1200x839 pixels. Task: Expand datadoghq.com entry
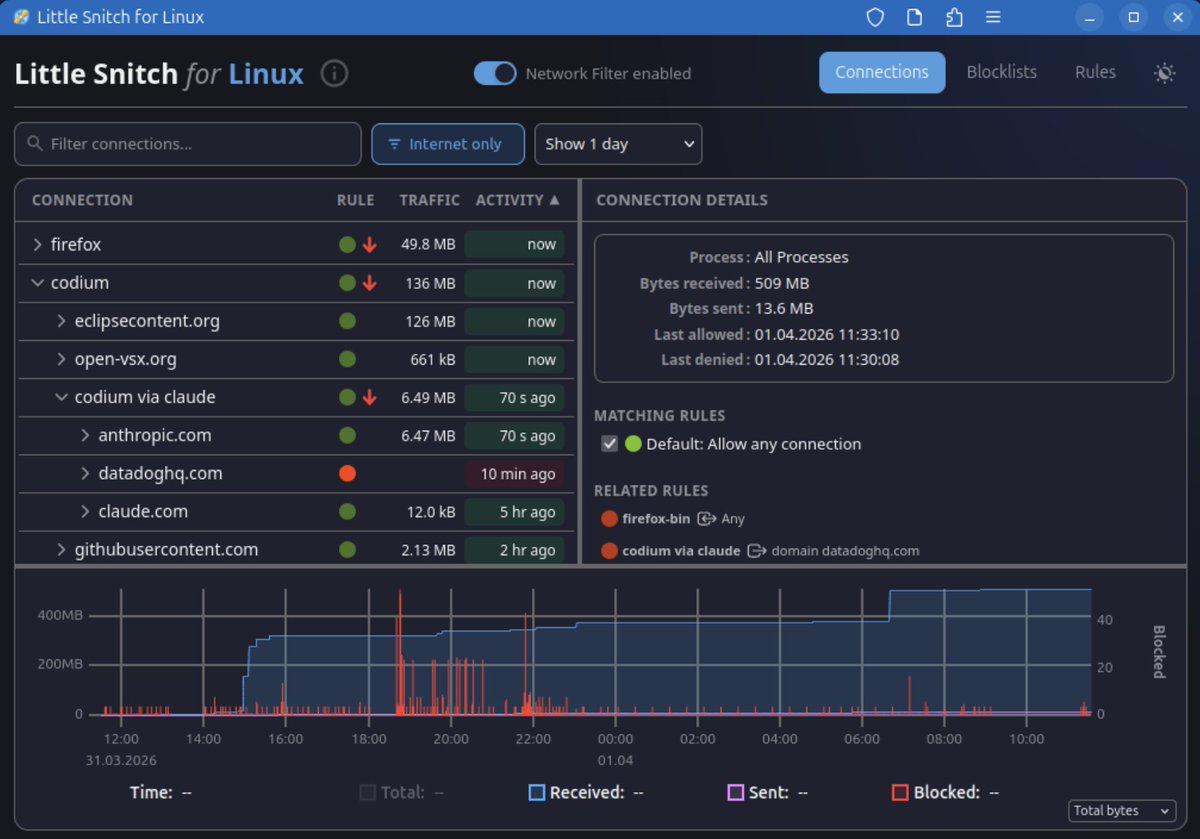[85, 473]
